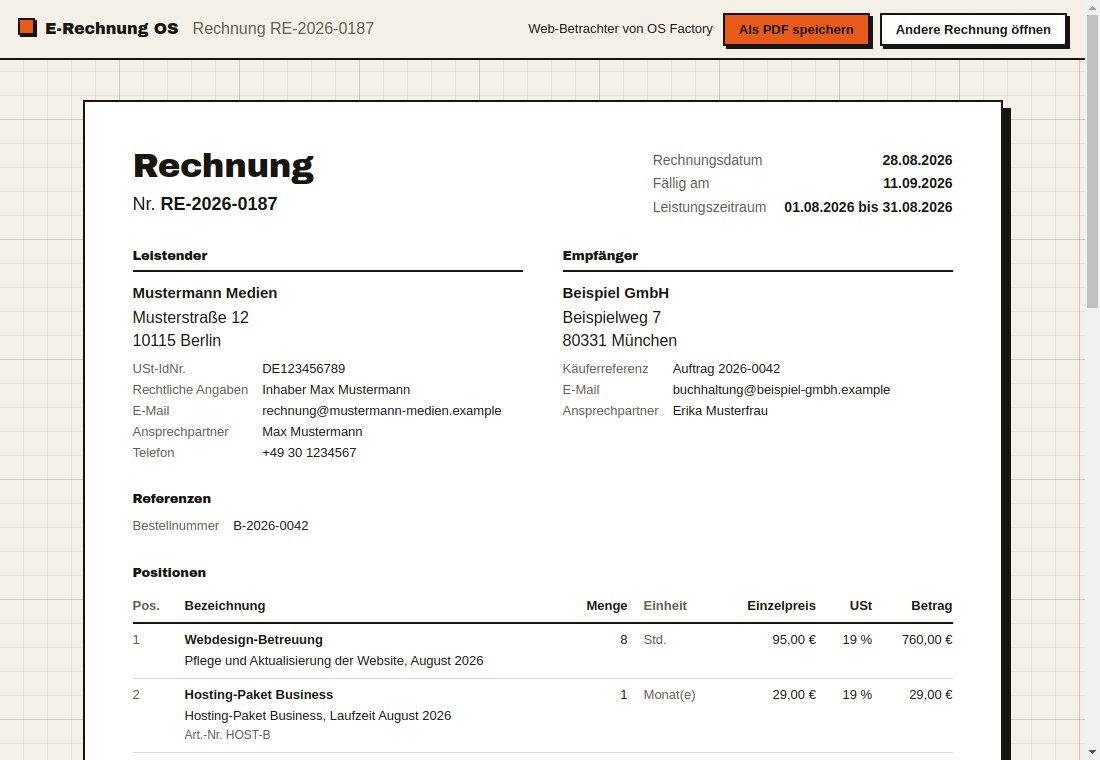Click invoice number RE-2026-0187 below heading

click(219, 204)
